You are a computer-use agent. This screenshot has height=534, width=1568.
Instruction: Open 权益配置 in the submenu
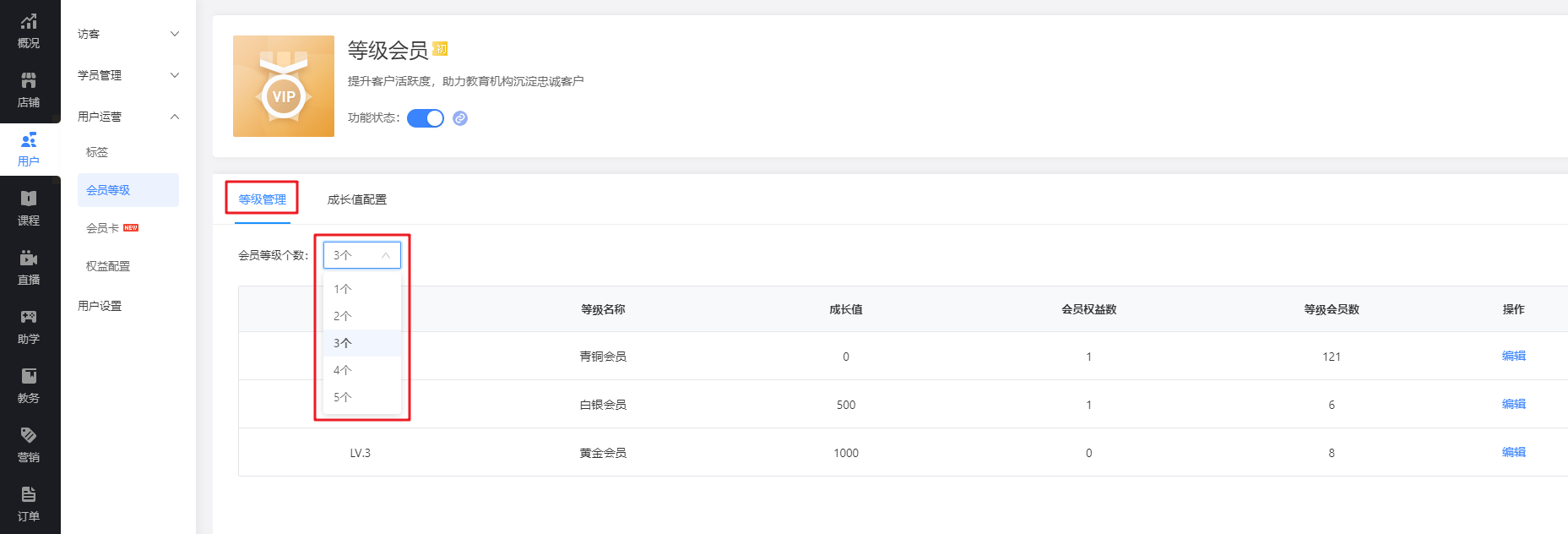click(x=108, y=266)
